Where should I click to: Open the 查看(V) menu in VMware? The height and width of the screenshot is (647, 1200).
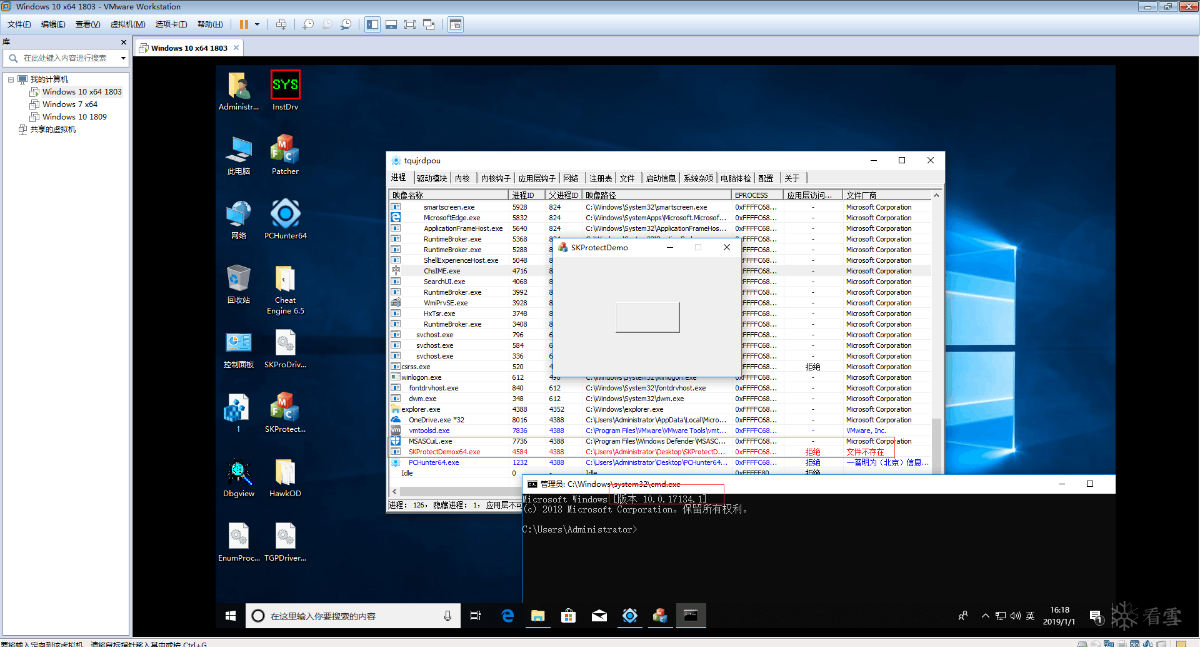click(x=87, y=23)
